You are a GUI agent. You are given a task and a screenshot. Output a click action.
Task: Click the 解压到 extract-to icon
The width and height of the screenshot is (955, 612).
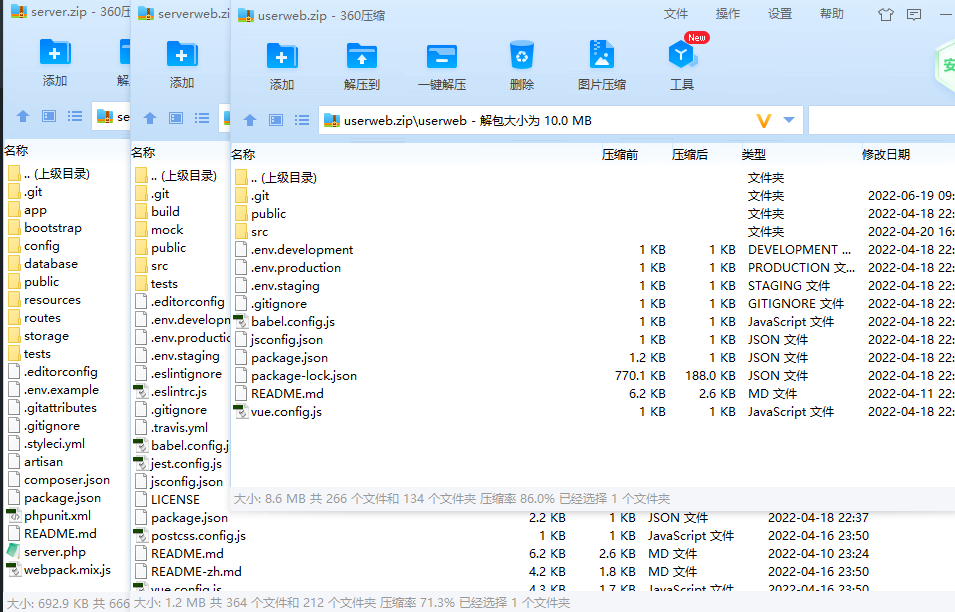[x=362, y=57]
